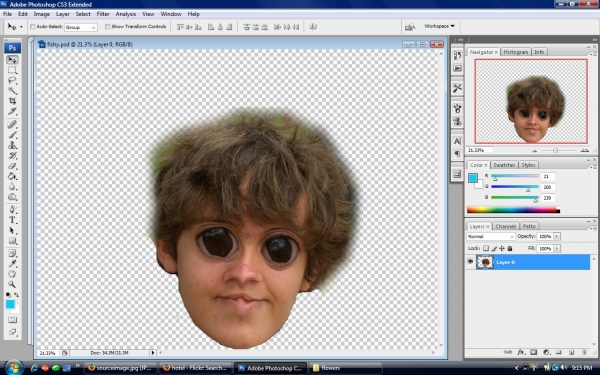The width and height of the screenshot is (600, 375).
Task: Enable the Auto-Select checkbox
Action: coord(33,27)
